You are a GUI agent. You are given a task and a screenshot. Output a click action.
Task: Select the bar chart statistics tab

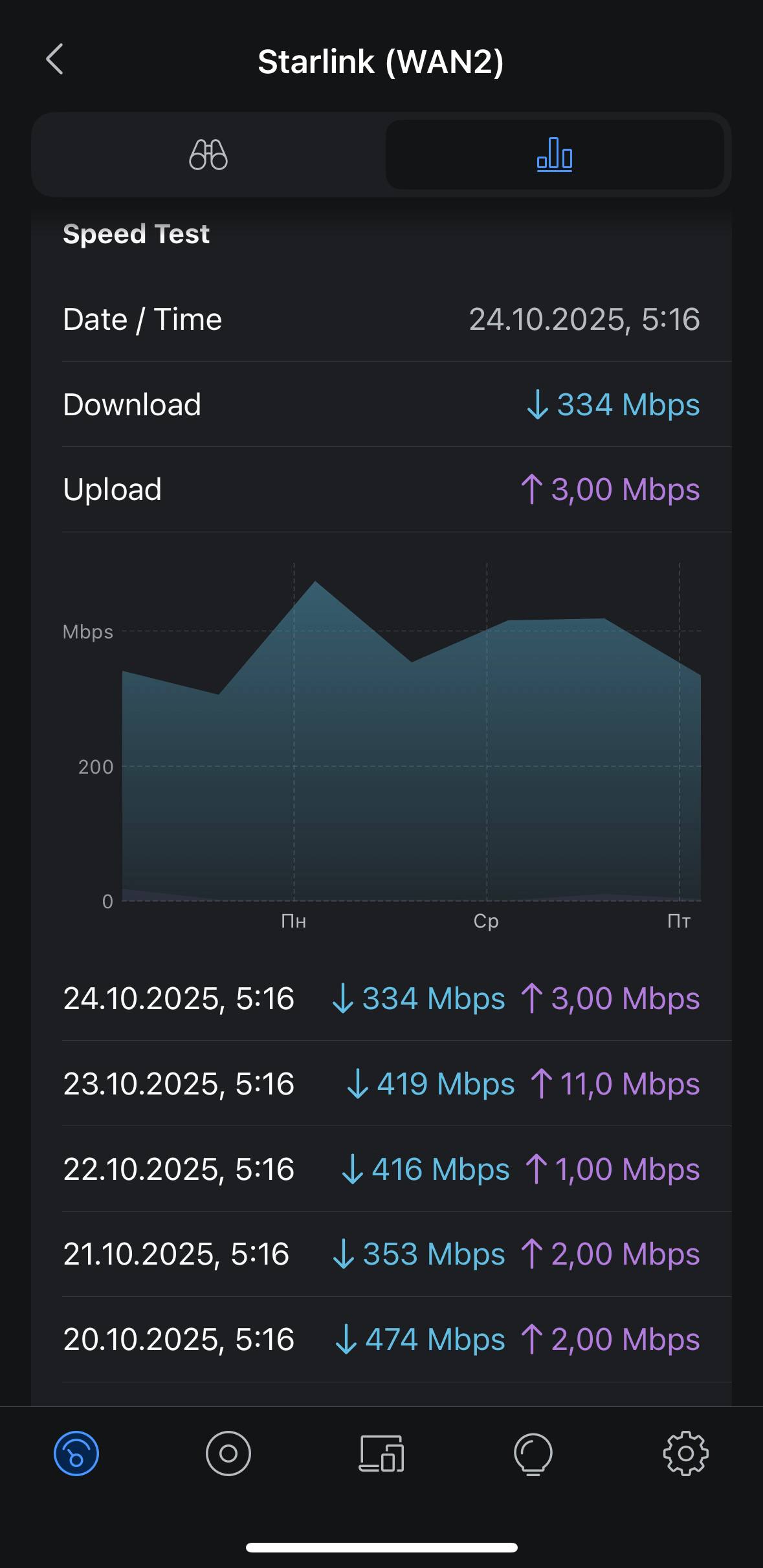pyautogui.click(x=555, y=155)
